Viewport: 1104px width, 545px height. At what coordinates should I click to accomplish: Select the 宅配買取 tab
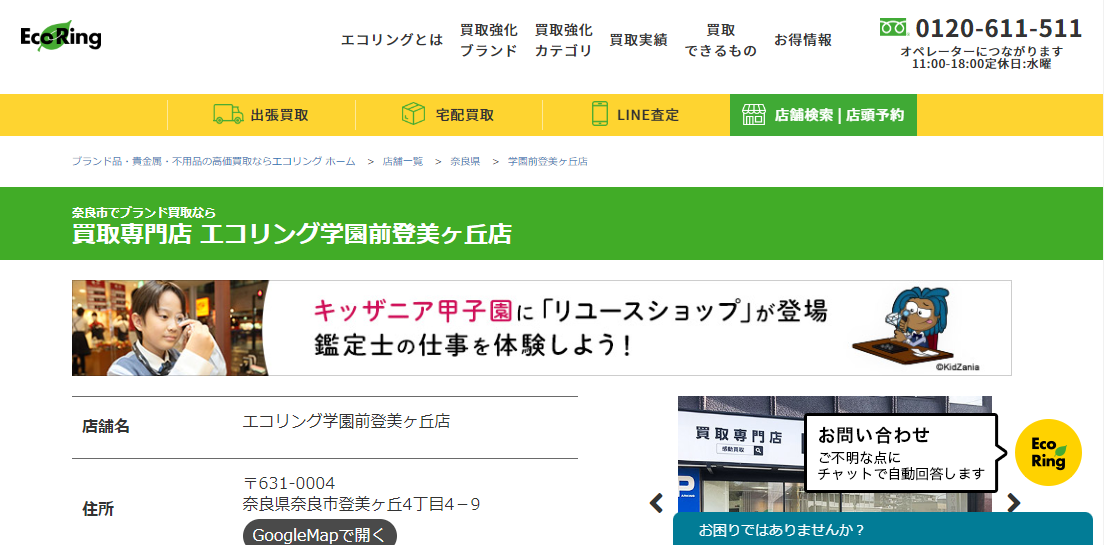449,115
